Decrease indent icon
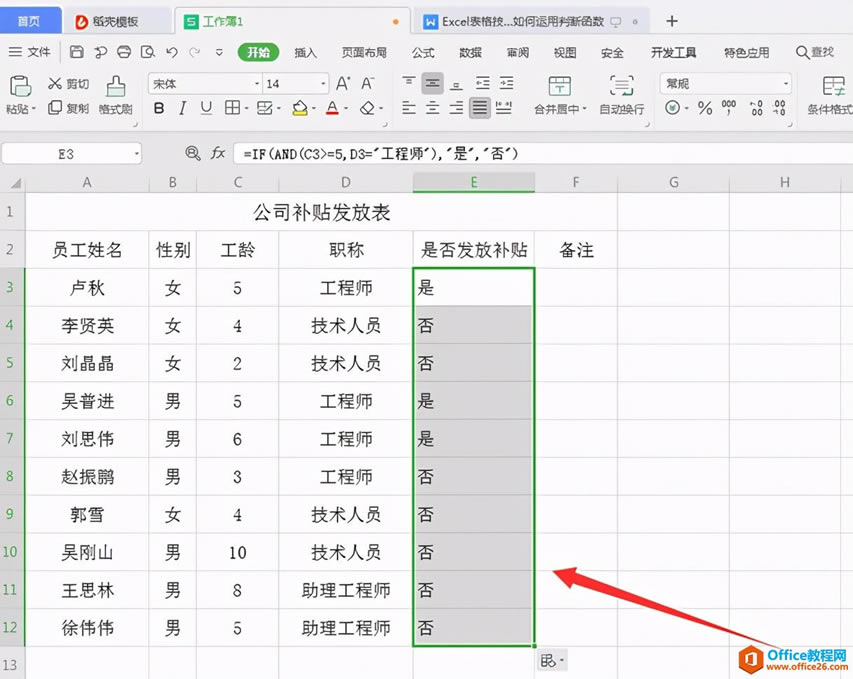The height and width of the screenshot is (679, 853). pos(483,83)
